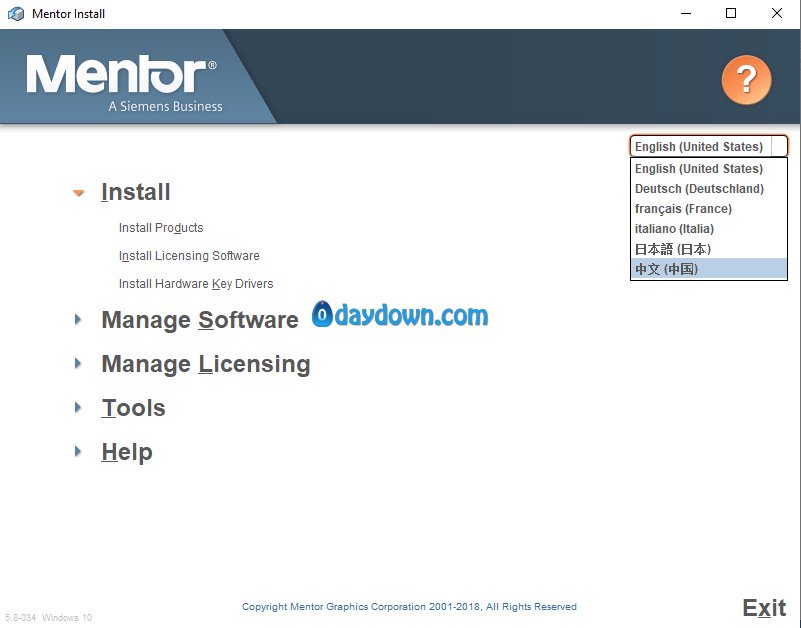Collapse the Install section arrow

[79, 193]
